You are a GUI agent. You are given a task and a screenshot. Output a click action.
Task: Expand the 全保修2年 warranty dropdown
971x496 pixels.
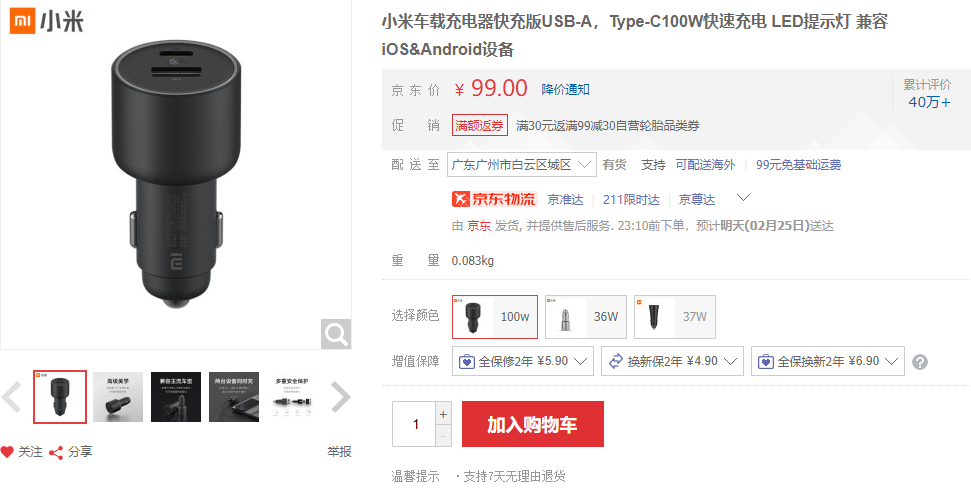[523, 361]
